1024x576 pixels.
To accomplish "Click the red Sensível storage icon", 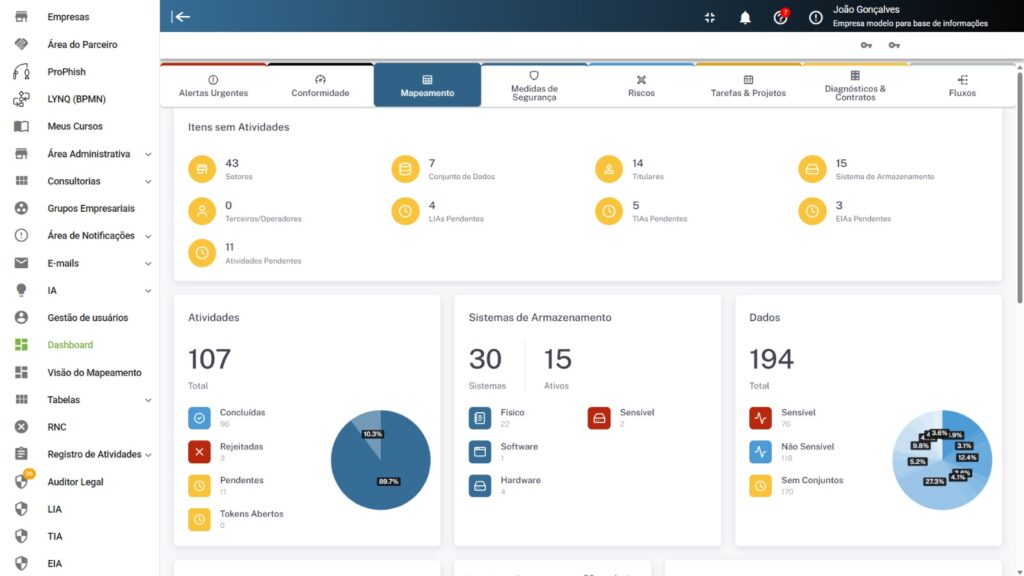I will point(599,418).
